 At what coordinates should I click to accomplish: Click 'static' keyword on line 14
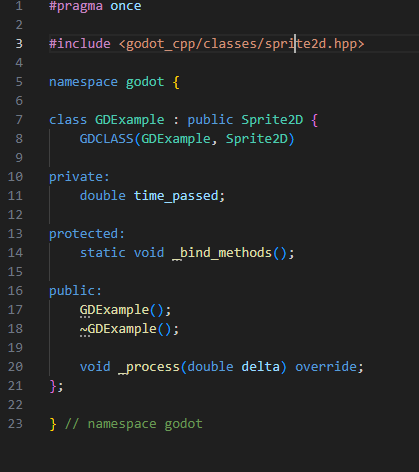coord(103,253)
